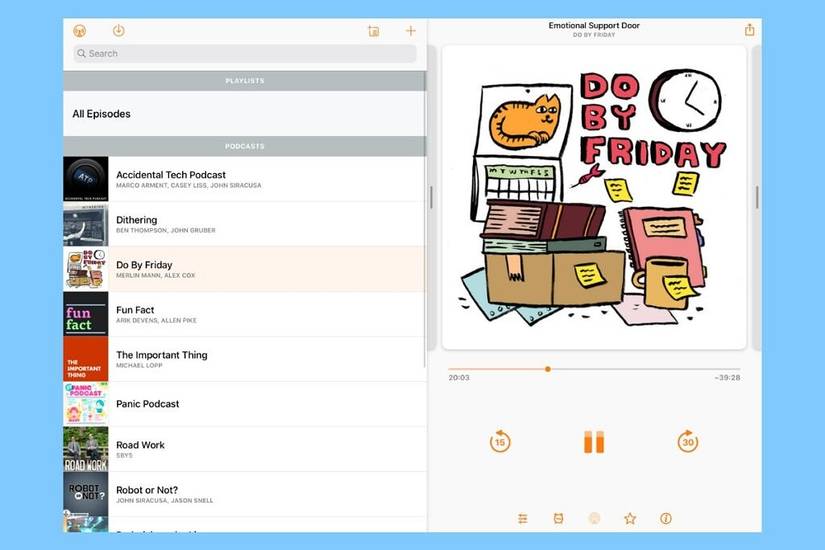This screenshot has height=550, width=825.
Task: Pause the playing episode
Action: tap(594, 442)
